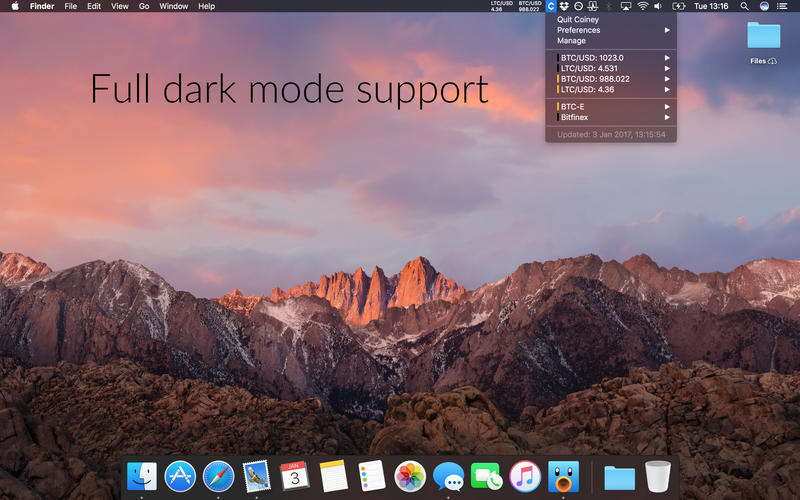Open Reminders in the Dock

point(371,476)
